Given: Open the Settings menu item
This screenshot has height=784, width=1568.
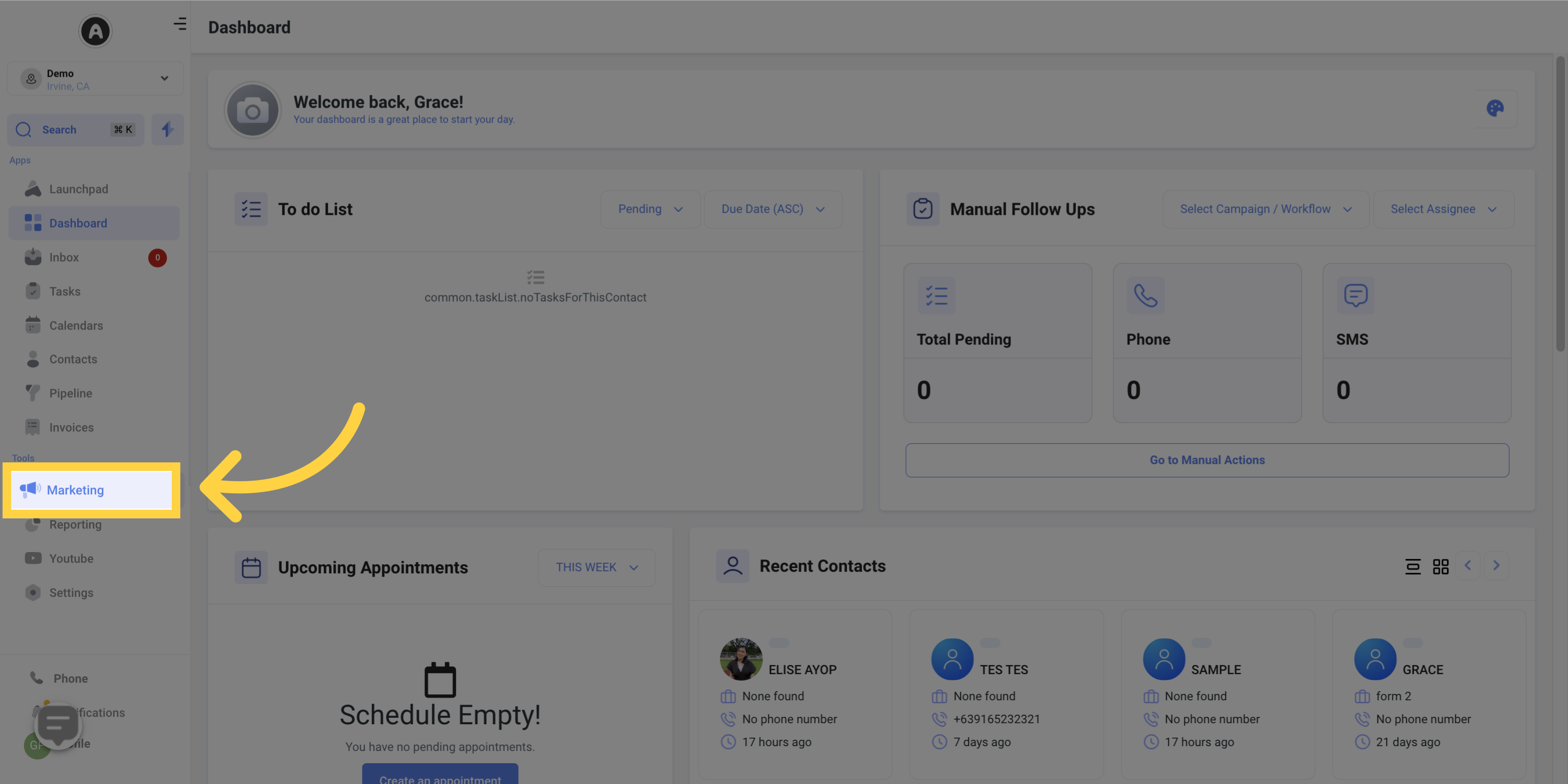Looking at the screenshot, I should coord(71,593).
